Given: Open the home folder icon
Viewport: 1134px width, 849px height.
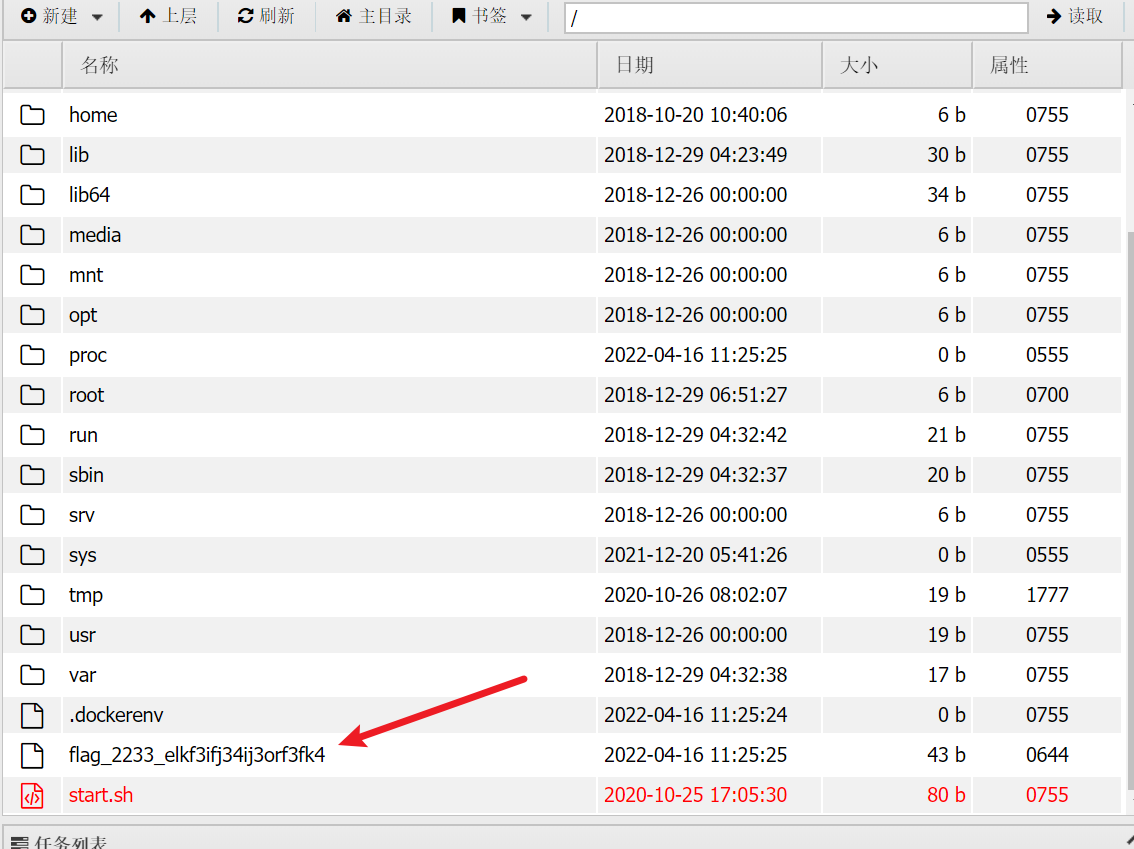Looking at the screenshot, I should [x=32, y=115].
